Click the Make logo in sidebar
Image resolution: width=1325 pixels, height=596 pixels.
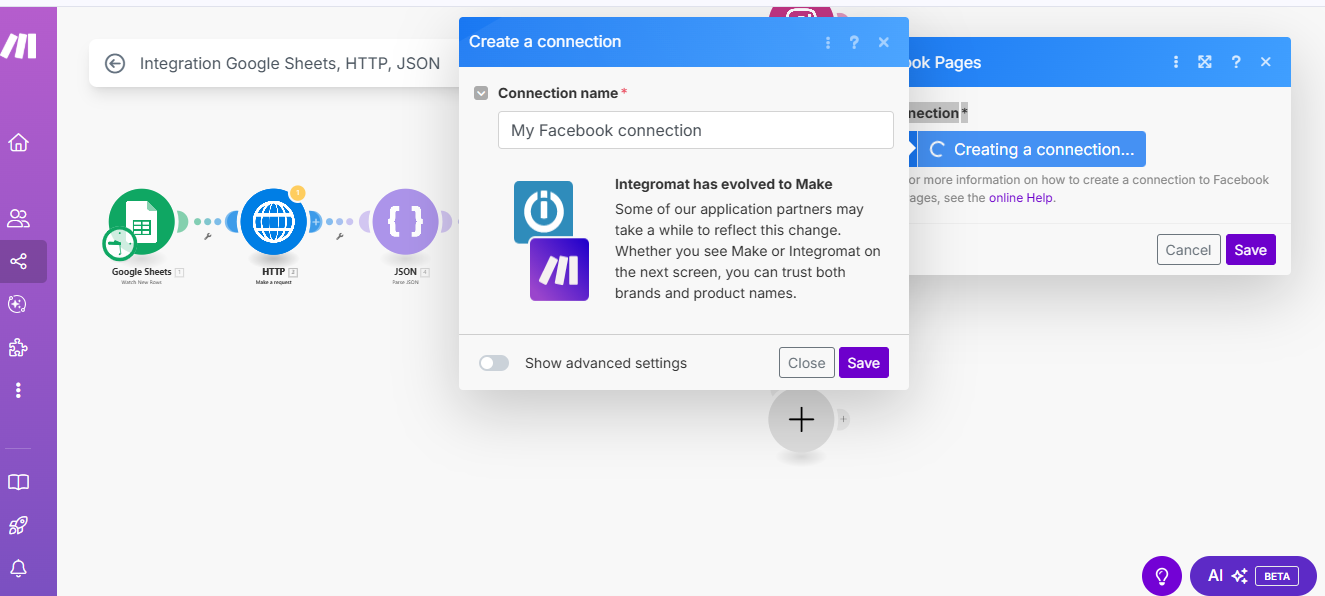tap(19, 46)
